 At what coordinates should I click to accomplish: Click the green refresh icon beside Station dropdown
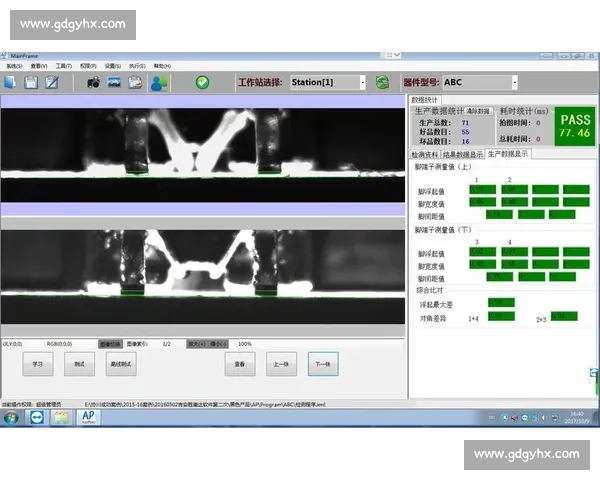381,82
